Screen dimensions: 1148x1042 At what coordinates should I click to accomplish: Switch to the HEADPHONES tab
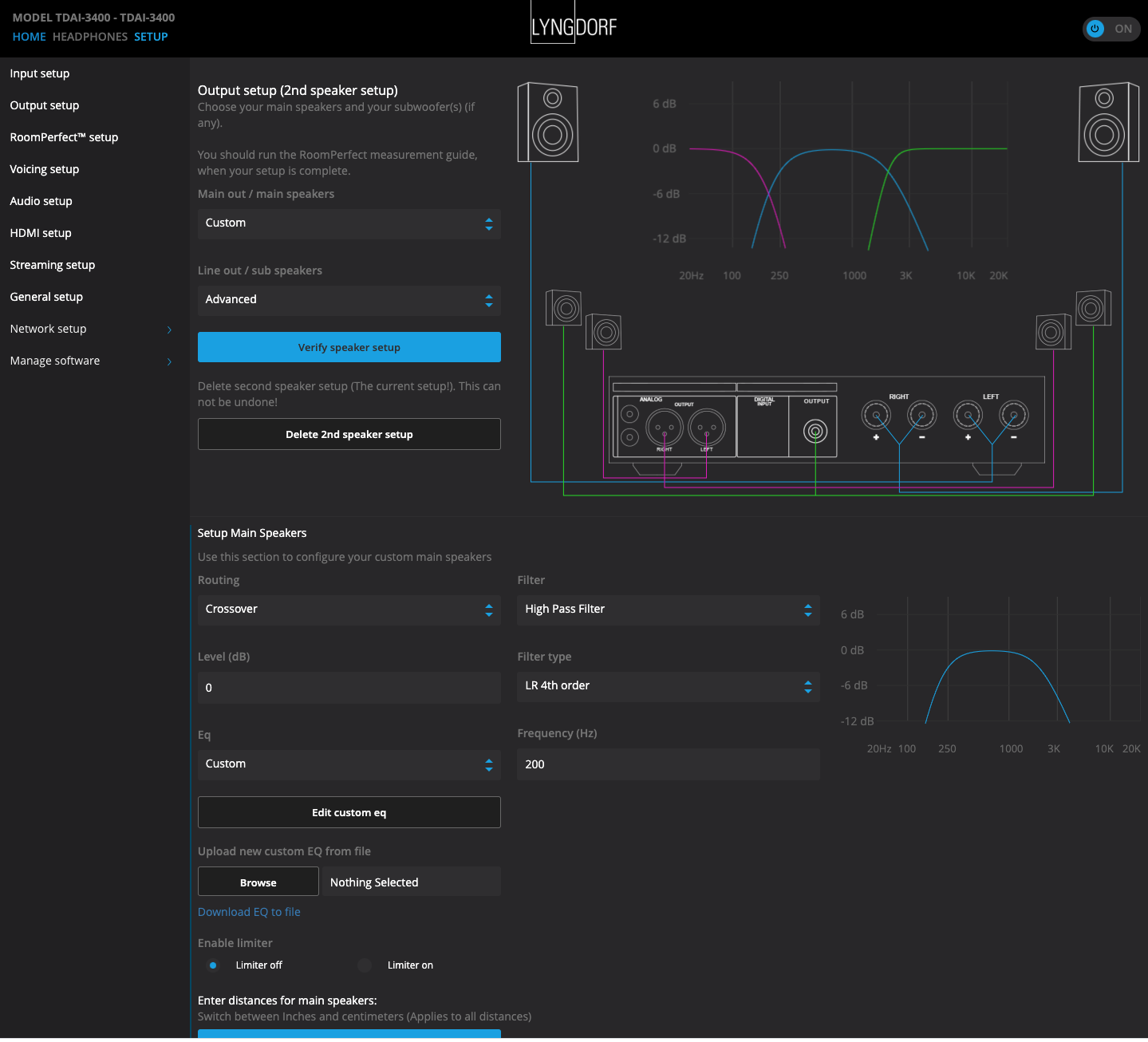point(90,37)
